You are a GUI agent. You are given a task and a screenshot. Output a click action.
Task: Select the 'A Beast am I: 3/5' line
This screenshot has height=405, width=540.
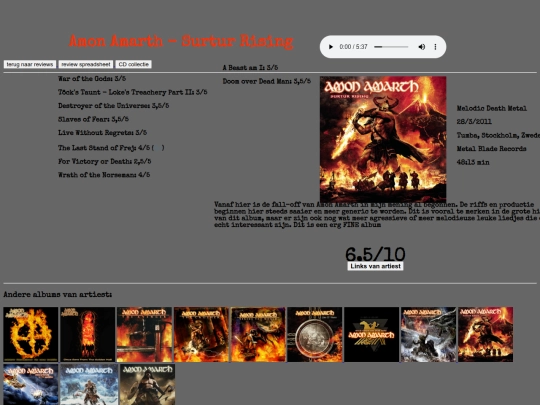(x=250, y=68)
